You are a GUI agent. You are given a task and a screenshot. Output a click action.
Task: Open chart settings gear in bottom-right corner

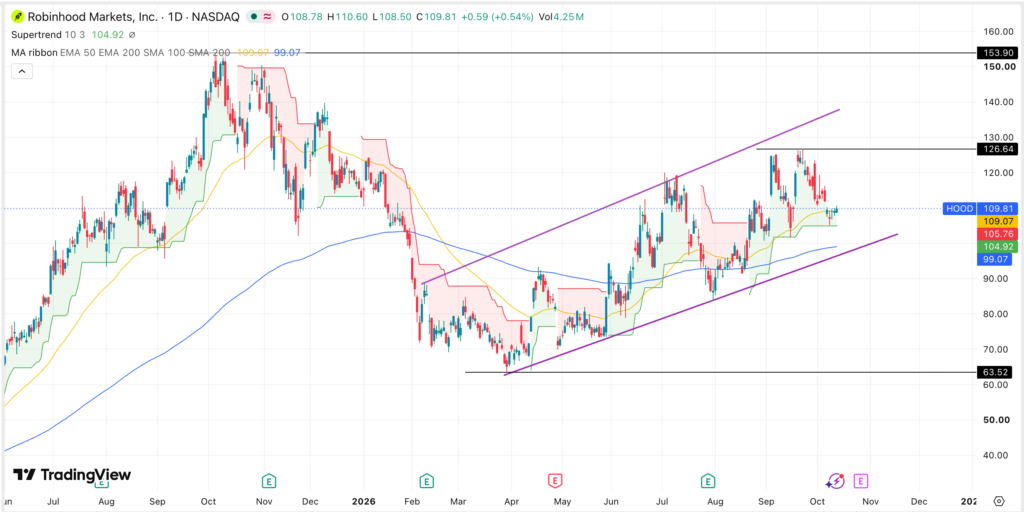997,502
